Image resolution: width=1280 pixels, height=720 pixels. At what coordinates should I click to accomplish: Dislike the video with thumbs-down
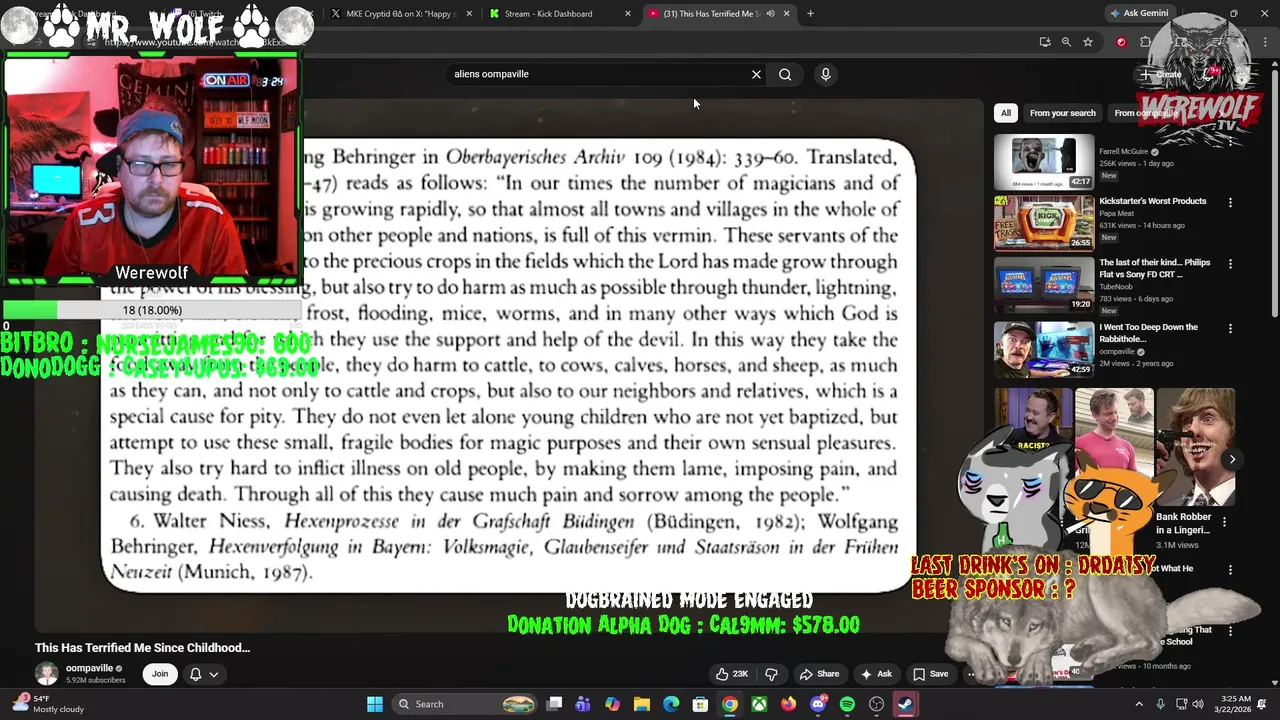(x=771, y=674)
